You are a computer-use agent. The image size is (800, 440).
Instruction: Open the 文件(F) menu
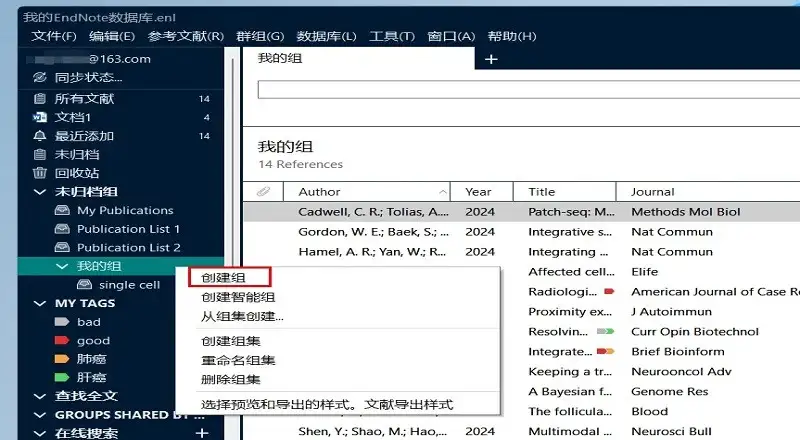click(54, 36)
